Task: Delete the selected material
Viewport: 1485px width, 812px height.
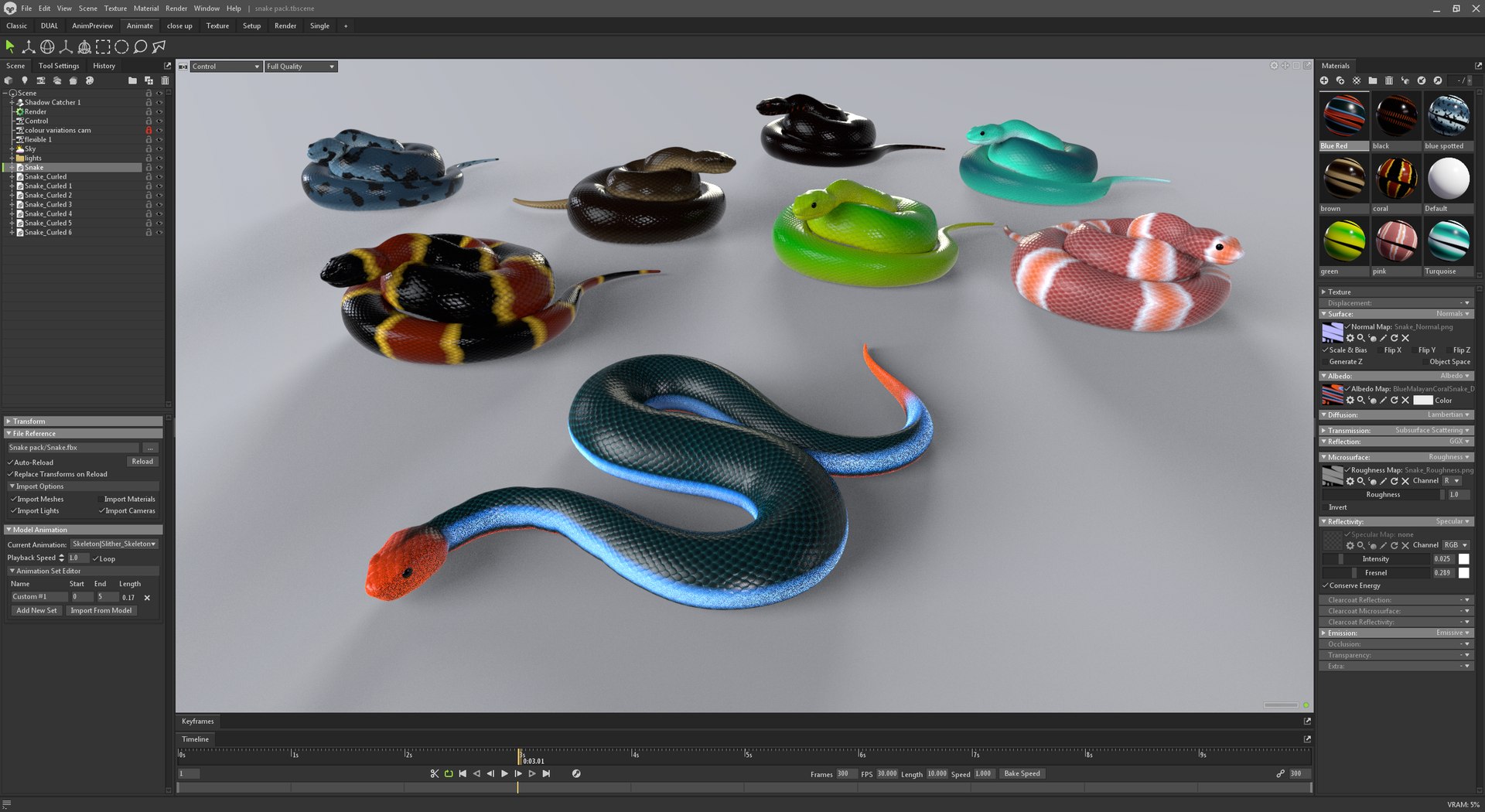Action: click(1389, 80)
